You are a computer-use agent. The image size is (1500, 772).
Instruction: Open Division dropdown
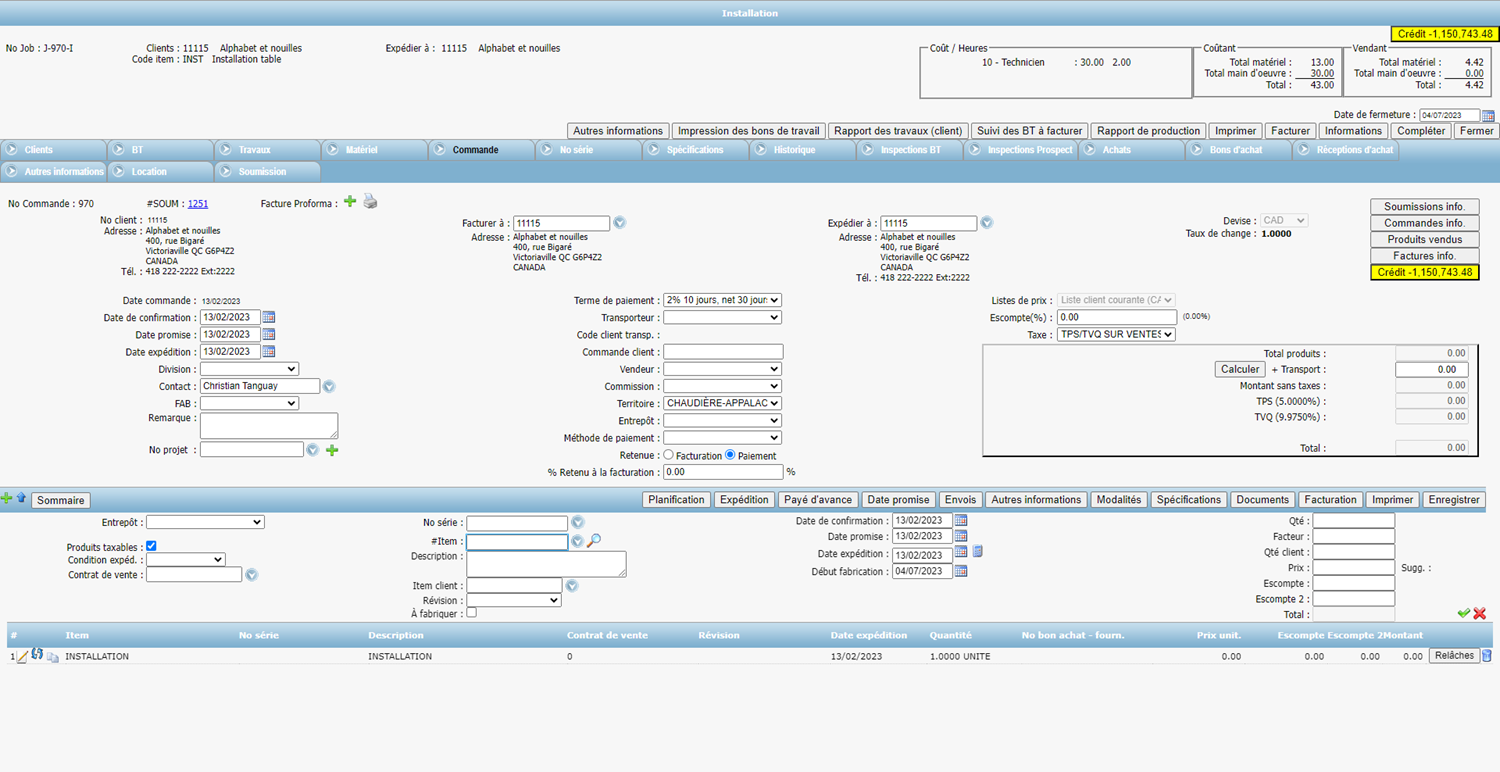coord(249,369)
